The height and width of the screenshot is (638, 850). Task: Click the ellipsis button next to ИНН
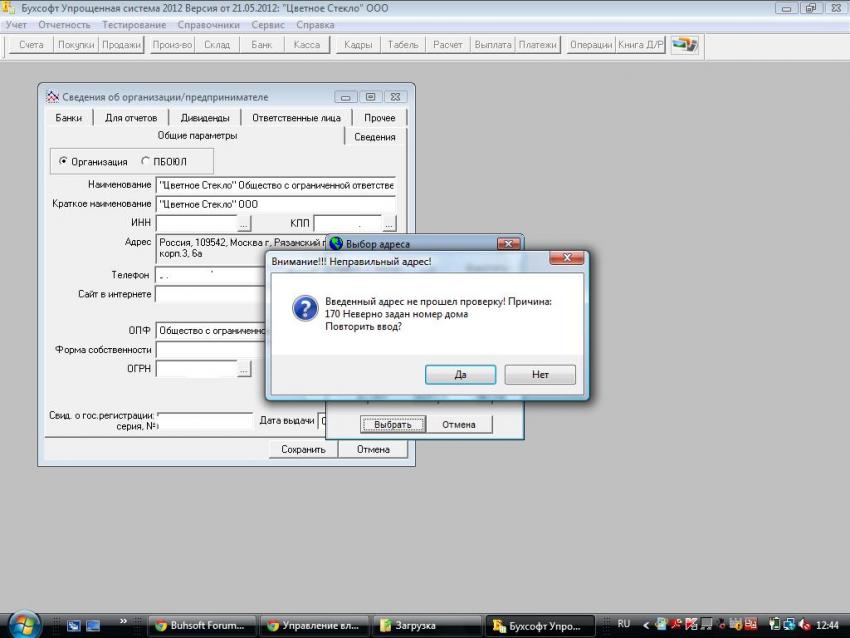(x=244, y=224)
